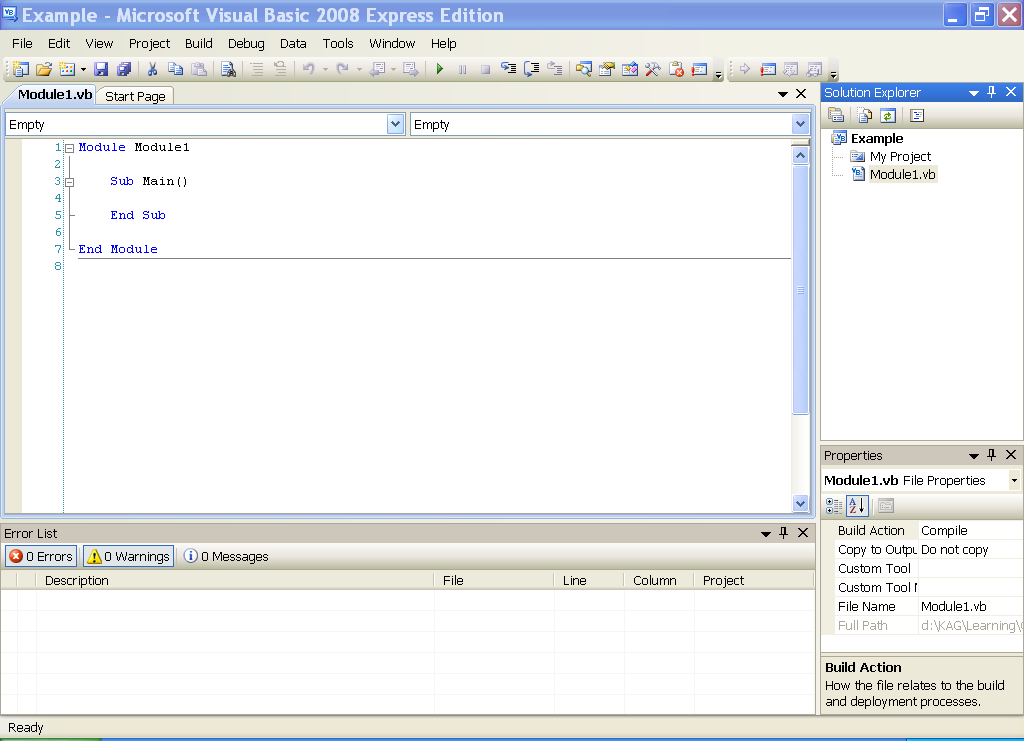Click the Break All pause icon
1024x741 pixels.
coord(462,69)
